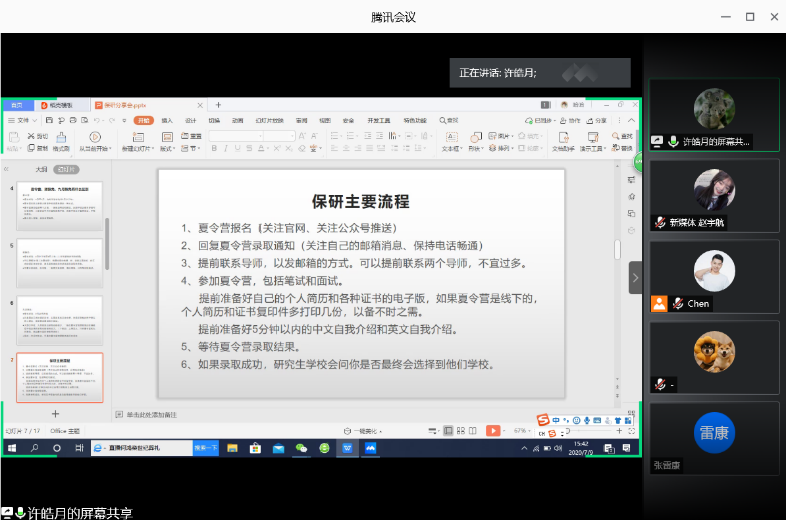The width and height of the screenshot is (786, 520).
Task: Click the add slide plus button below thumbnails
Action: [x=55, y=413]
